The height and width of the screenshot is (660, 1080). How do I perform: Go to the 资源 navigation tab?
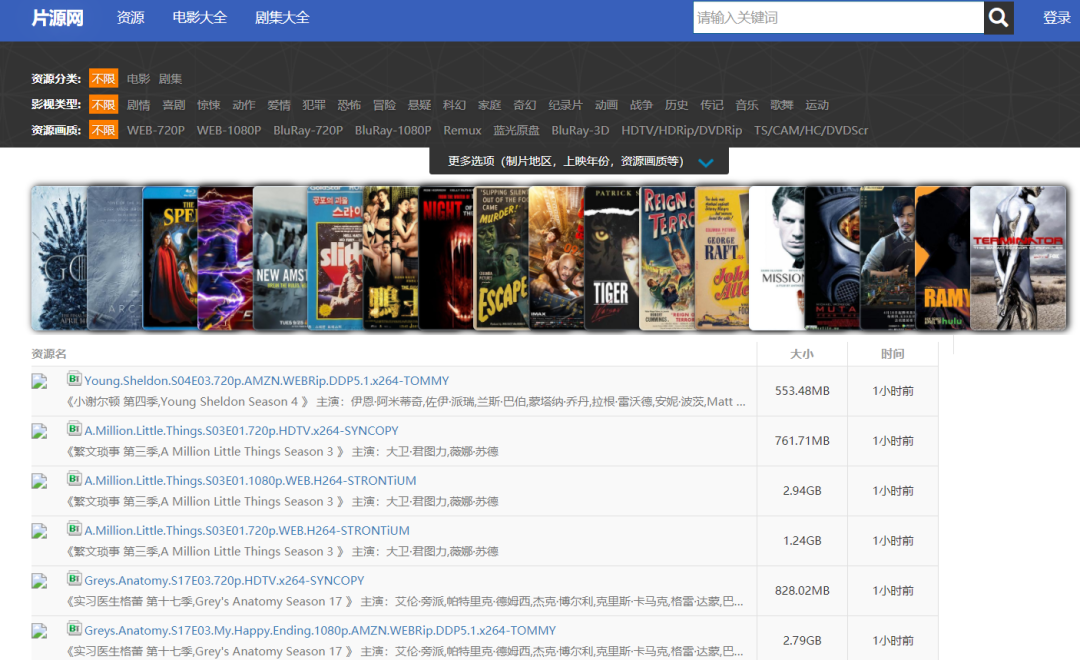tap(131, 18)
